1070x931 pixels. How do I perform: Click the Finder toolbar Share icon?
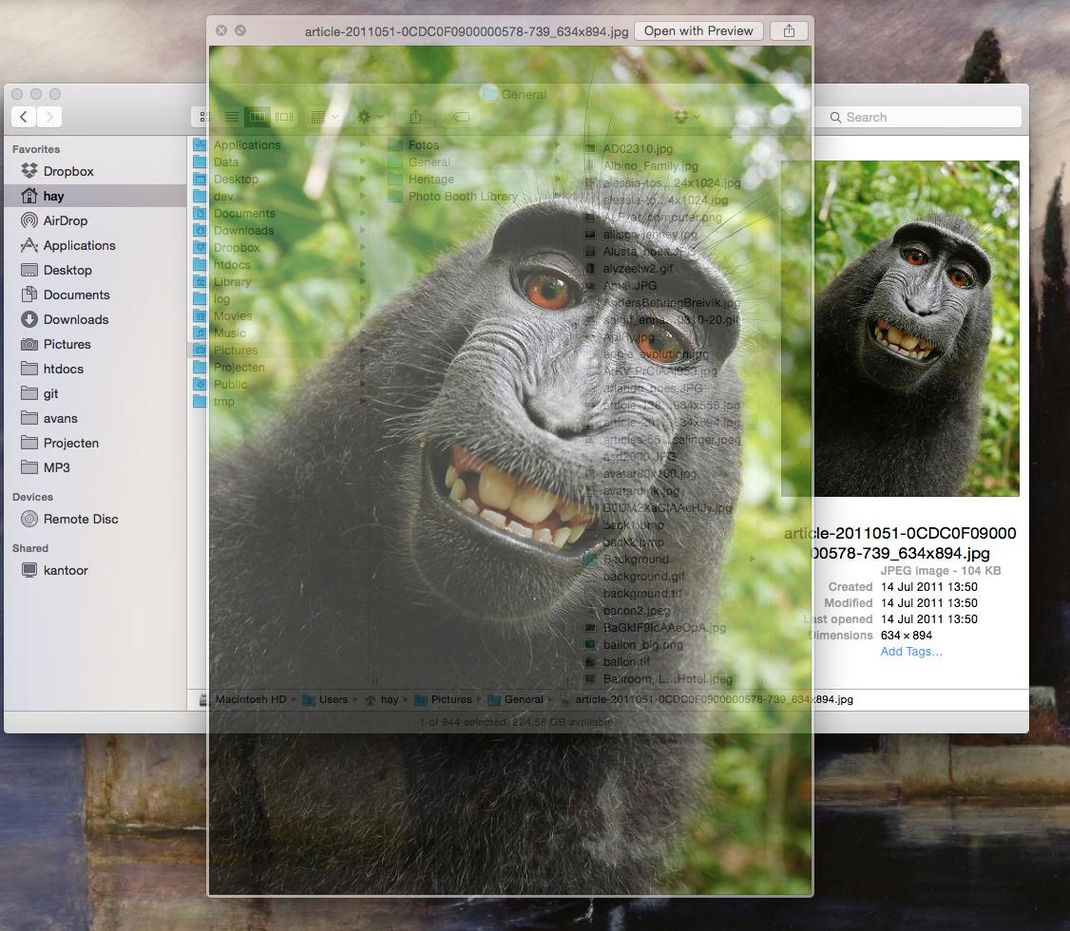(x=416, y=117)
